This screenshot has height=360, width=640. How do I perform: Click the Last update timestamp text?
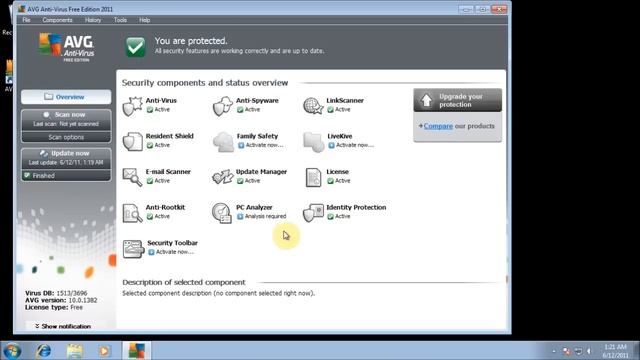tap(66, 162)
